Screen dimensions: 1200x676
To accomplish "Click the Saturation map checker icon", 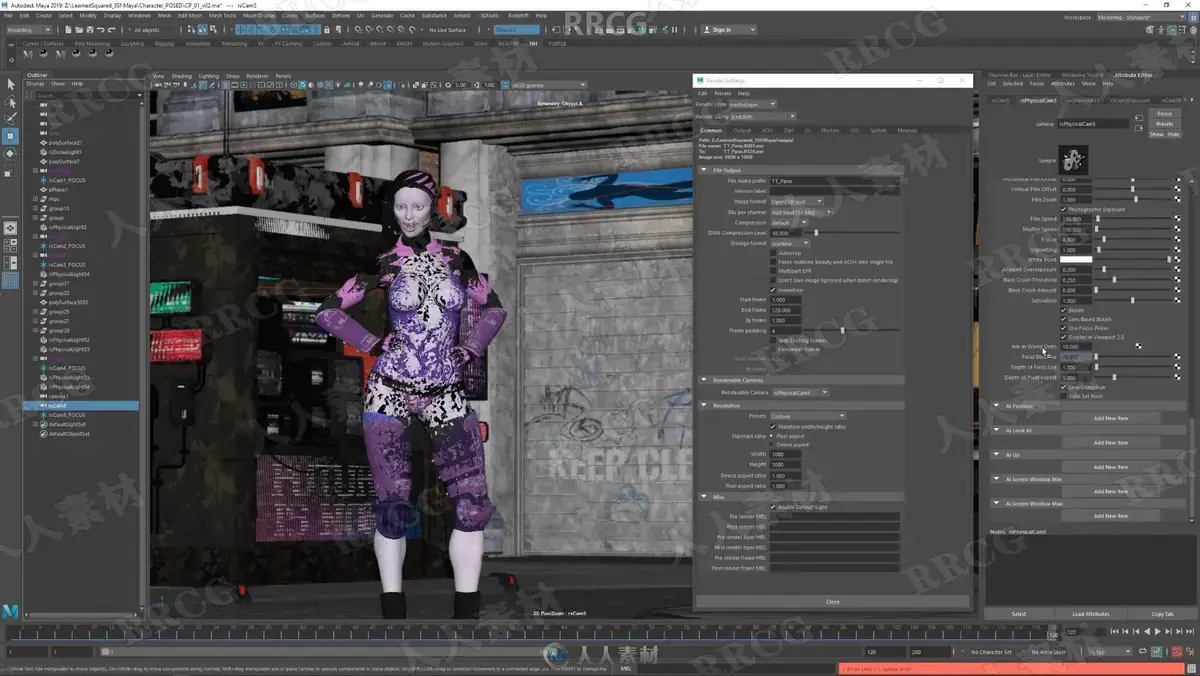I will click(x=1177, y=300).
